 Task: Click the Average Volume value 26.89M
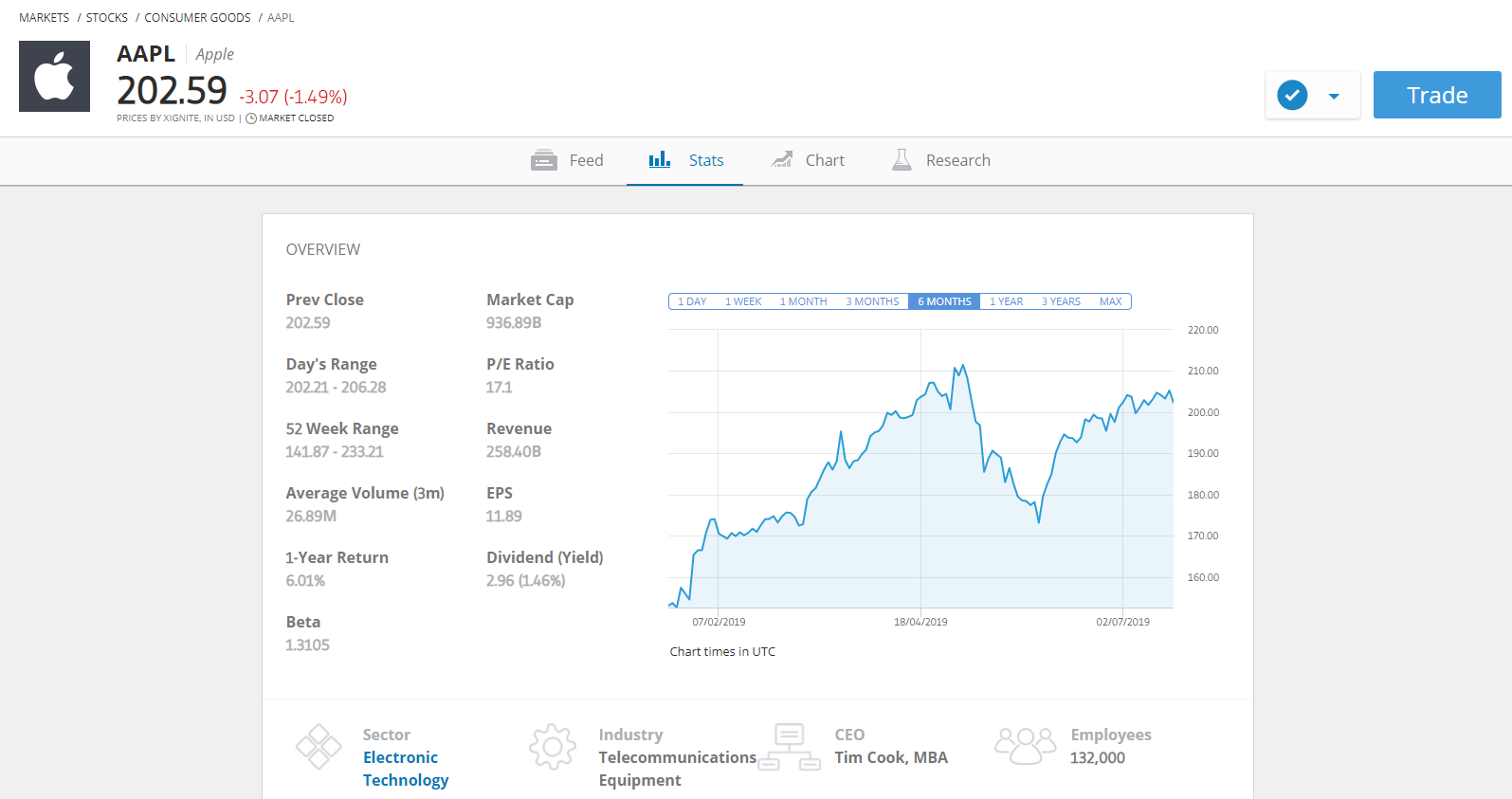pyautogui.click(x=311, y=516)
